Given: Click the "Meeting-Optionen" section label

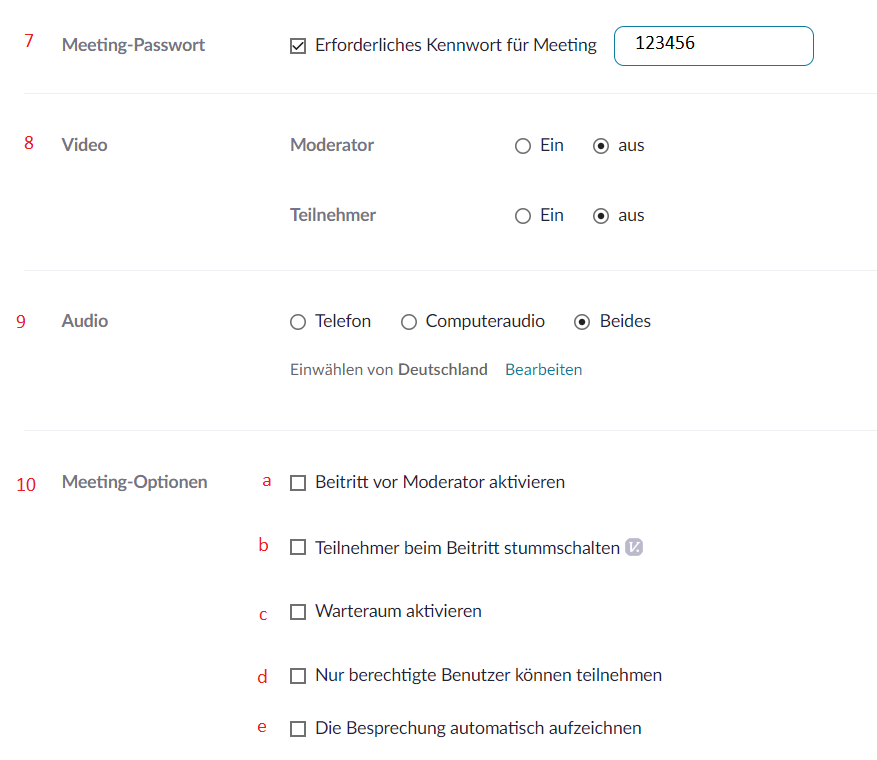Looking at the screenshot, I should tap(134, 483).
